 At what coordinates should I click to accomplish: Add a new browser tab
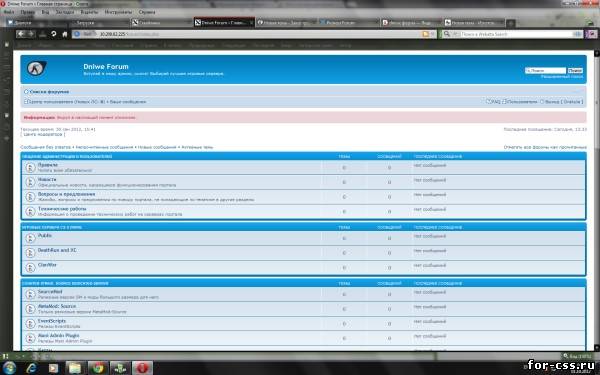(510, 23)
